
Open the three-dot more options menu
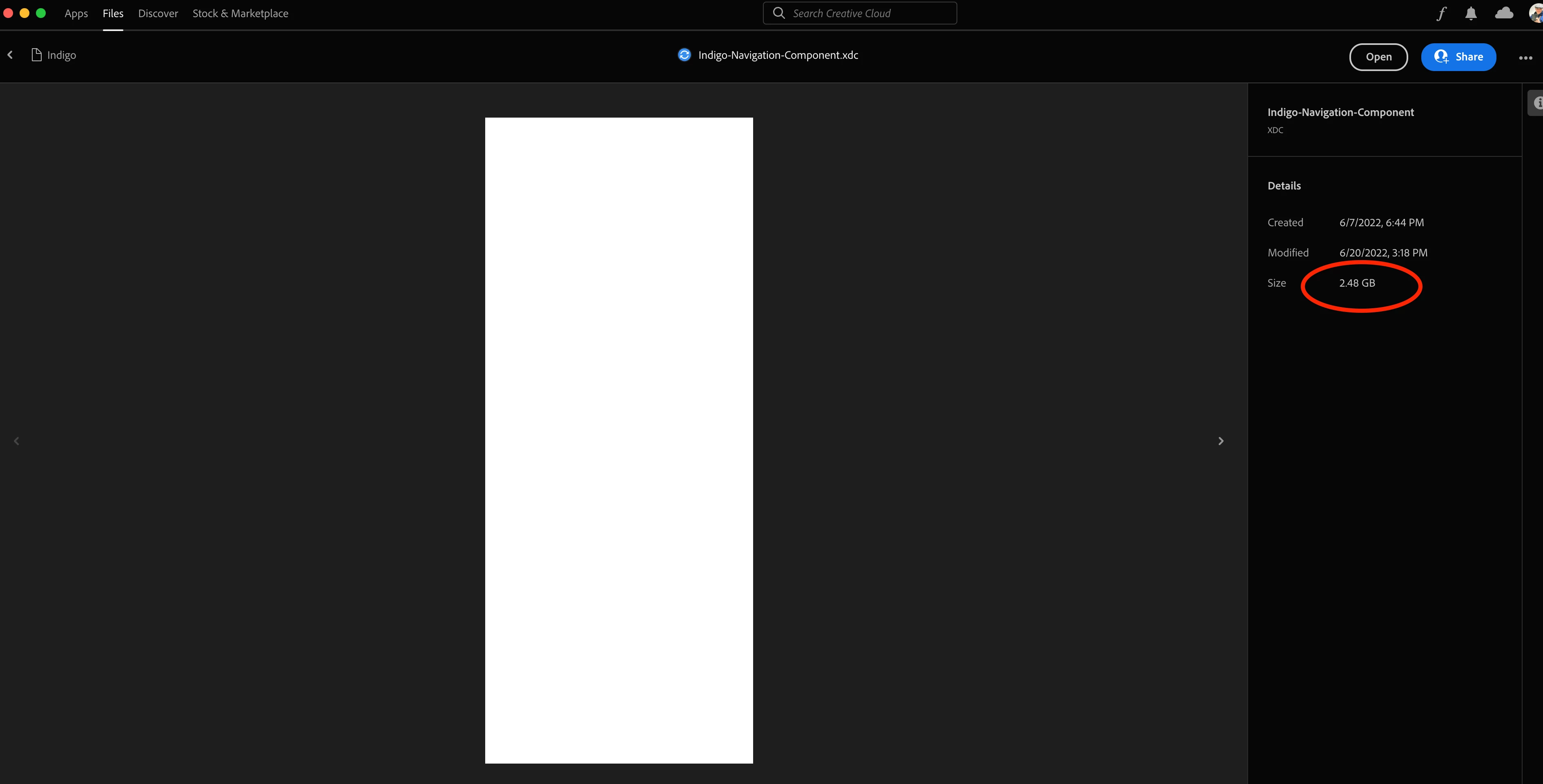pos(1525,58)
